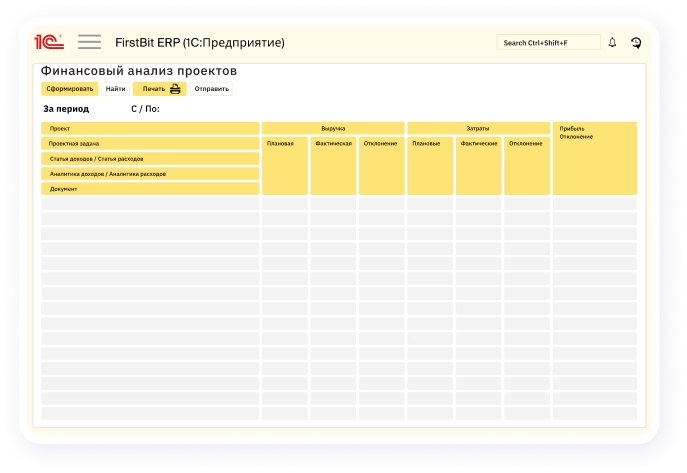This screenshot has width=687, height=473.
Task: Open the notifications bell
Action: click(612, 43)
